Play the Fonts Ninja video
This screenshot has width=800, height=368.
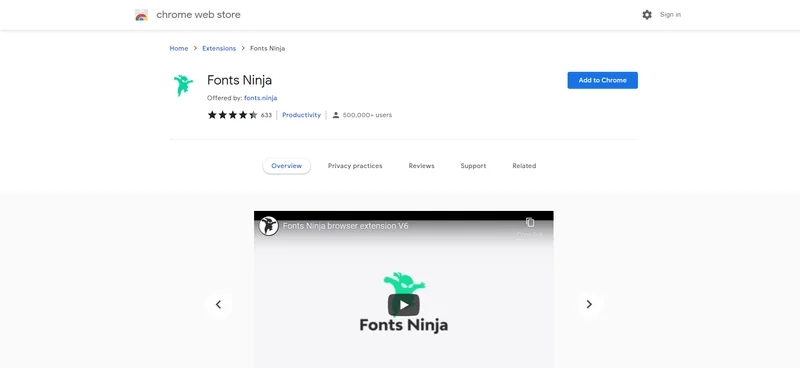404,305
